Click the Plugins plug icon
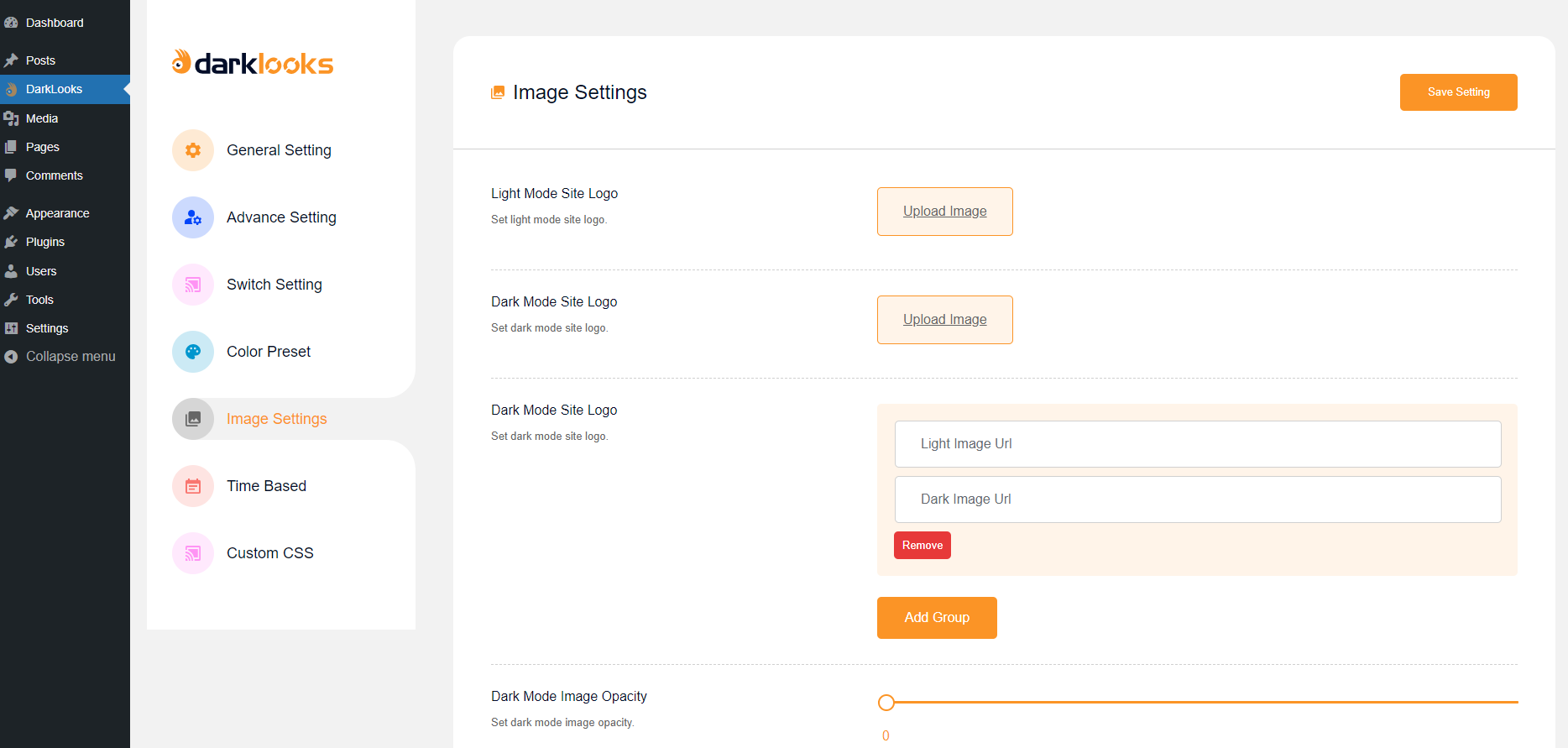The image size is (1568, 748). pos(11,242)
